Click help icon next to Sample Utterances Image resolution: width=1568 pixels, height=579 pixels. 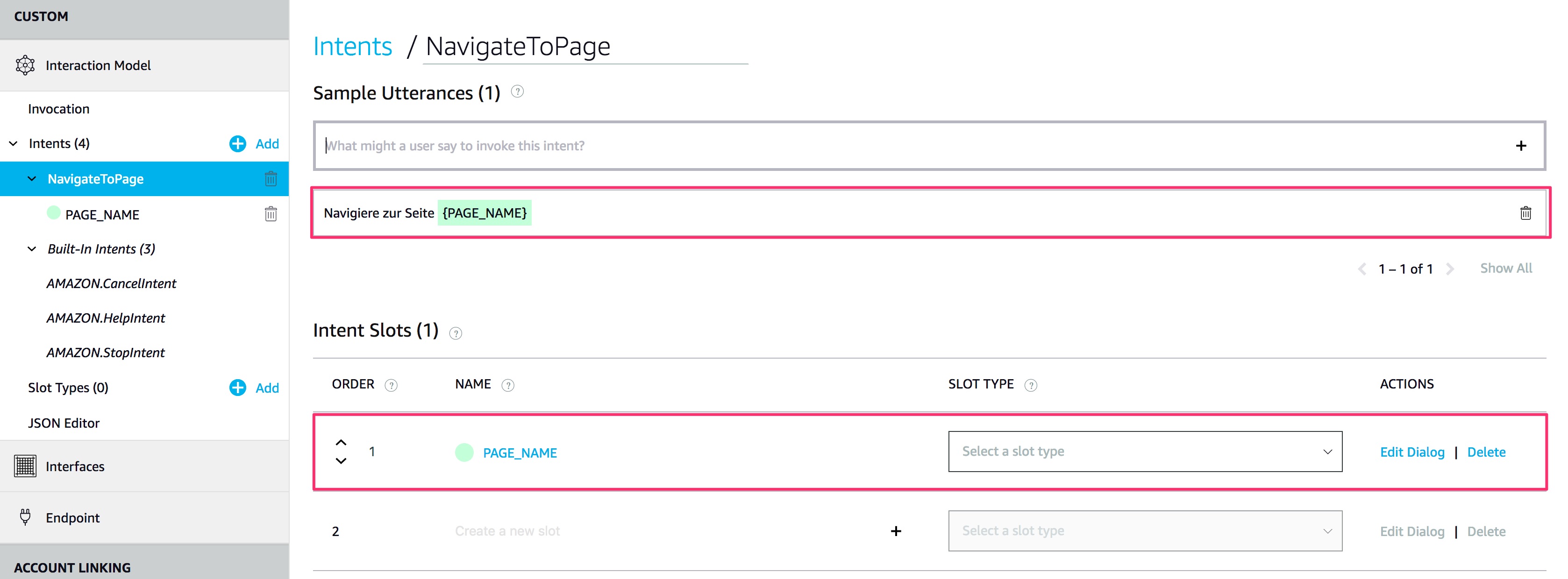[517, 92]
